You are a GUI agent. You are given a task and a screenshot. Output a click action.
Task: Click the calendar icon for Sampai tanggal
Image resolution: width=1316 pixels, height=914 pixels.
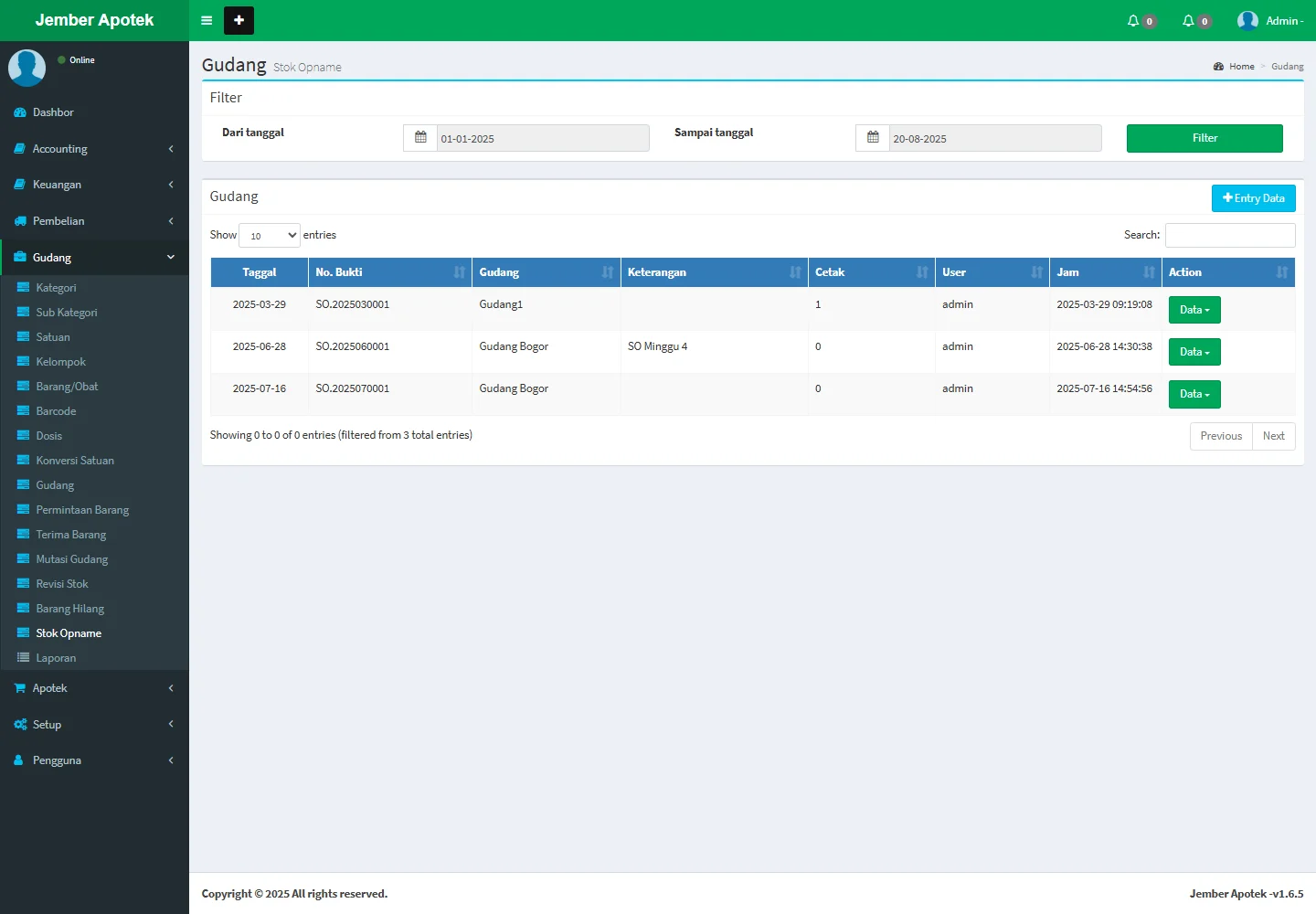[873, 138]
